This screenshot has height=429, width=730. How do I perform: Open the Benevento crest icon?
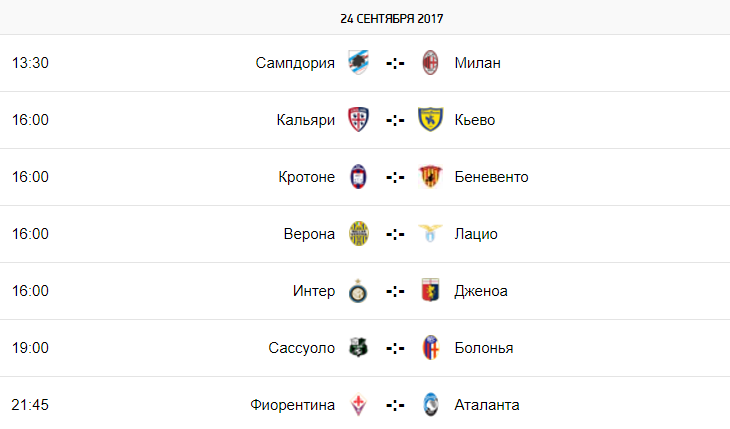click(x=430, y=177)
